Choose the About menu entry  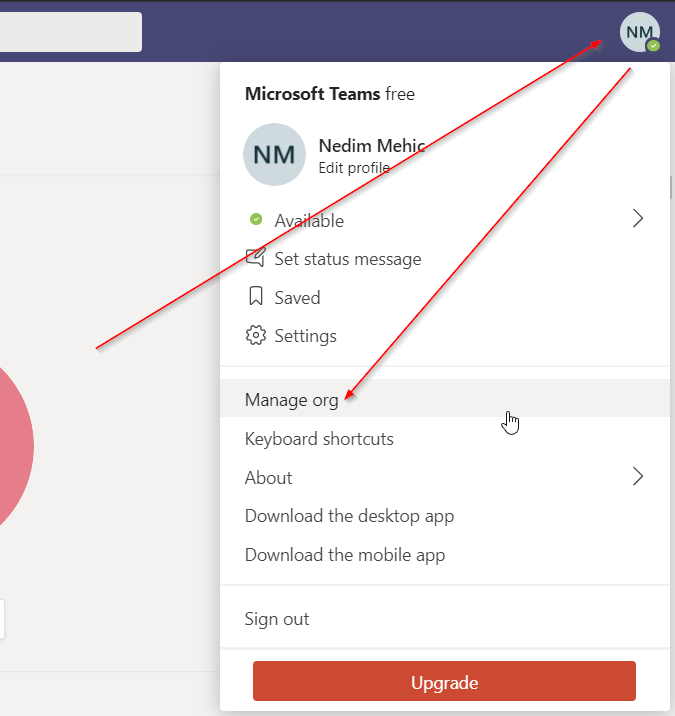coord(268,478)
